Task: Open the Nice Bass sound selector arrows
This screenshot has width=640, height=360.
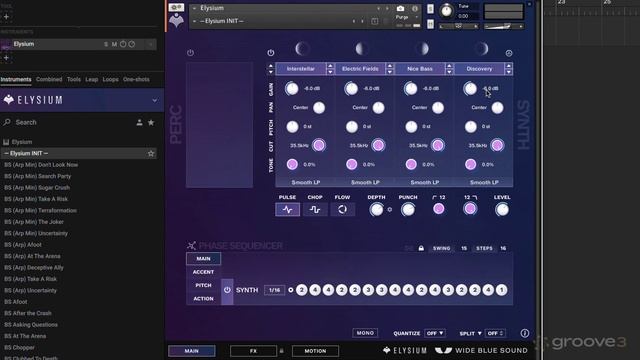Action: click(449, 69)
